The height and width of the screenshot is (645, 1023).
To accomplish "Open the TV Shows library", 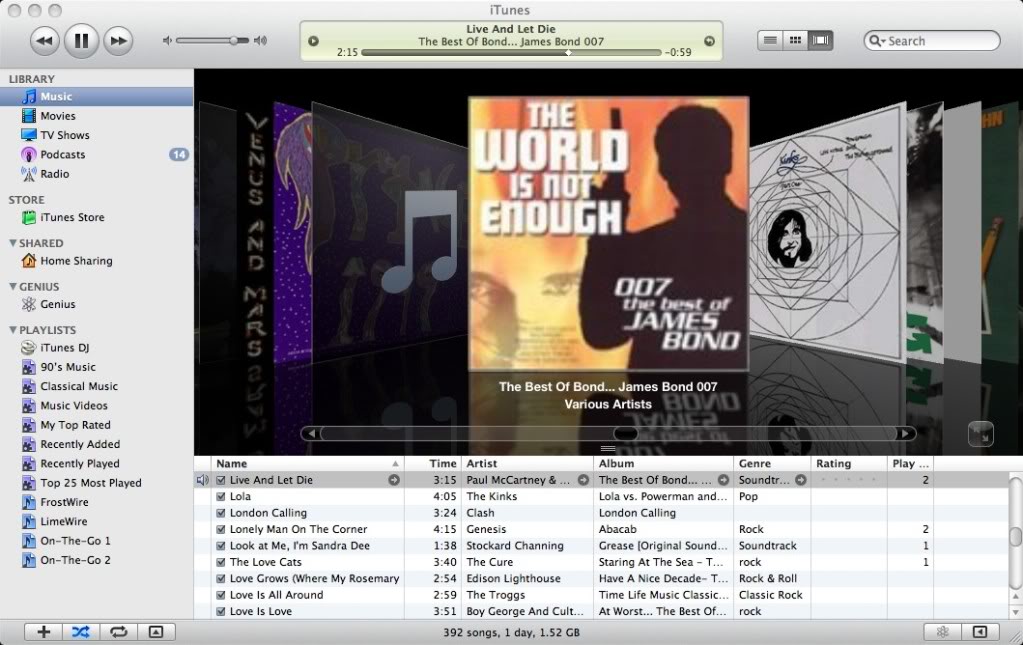I will 97,135.
